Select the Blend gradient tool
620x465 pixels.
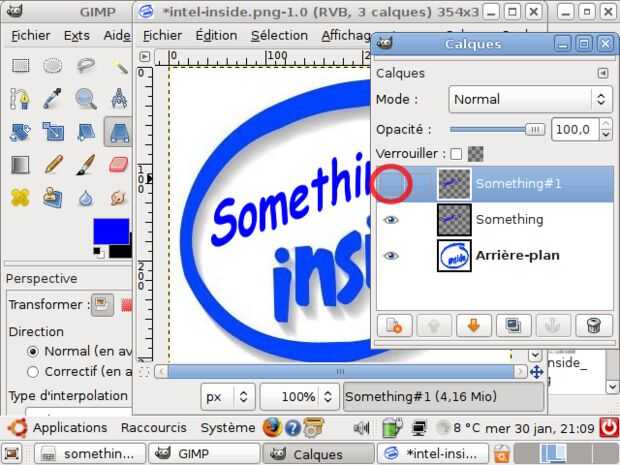pyautogui.click(x=20, y=165)
